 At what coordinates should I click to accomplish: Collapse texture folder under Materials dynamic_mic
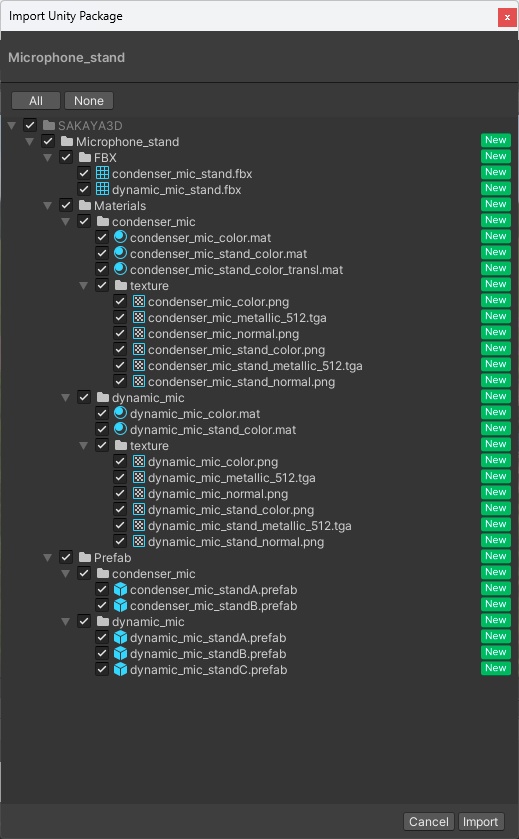tap(84, 446)
